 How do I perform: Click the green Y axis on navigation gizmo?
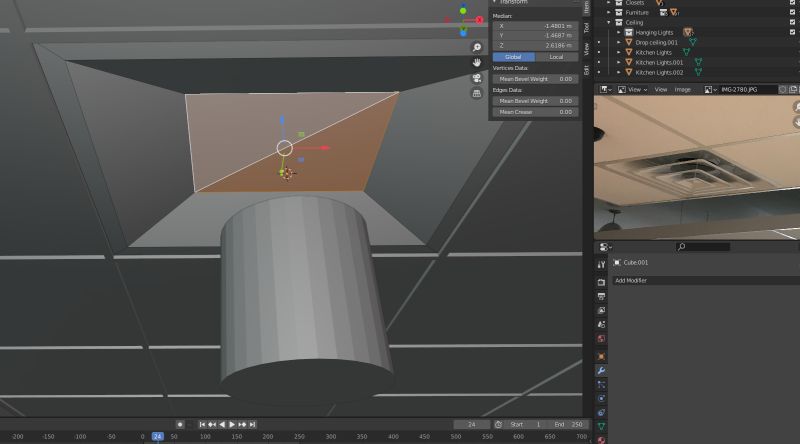pos(463,11)
